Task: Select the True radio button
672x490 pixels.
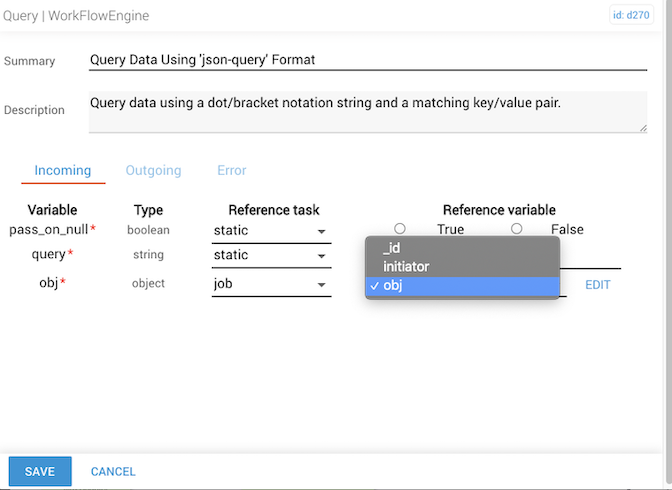Action: (x=400, y=229)
